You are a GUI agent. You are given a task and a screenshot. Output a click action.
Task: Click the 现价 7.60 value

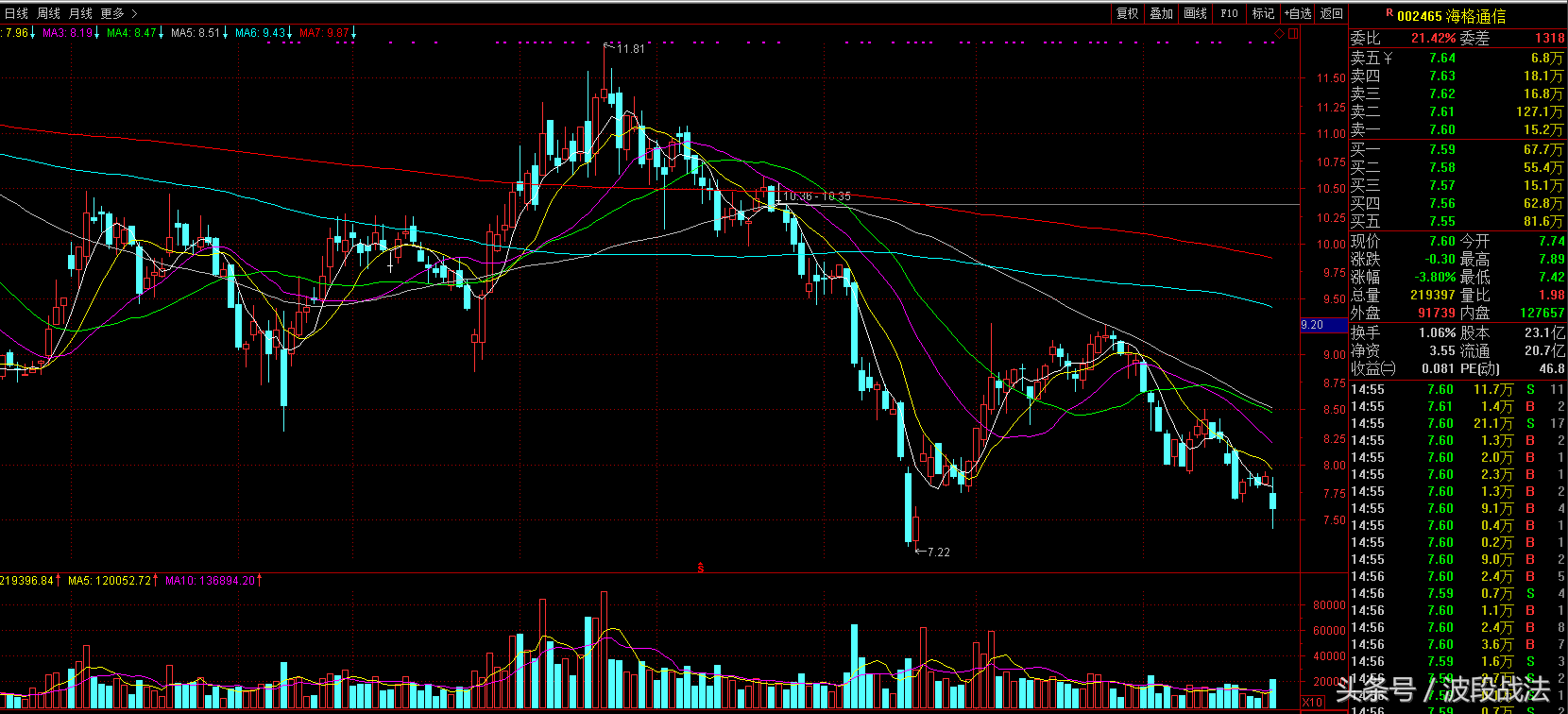pyautogui.click(x=1441, y=241)
